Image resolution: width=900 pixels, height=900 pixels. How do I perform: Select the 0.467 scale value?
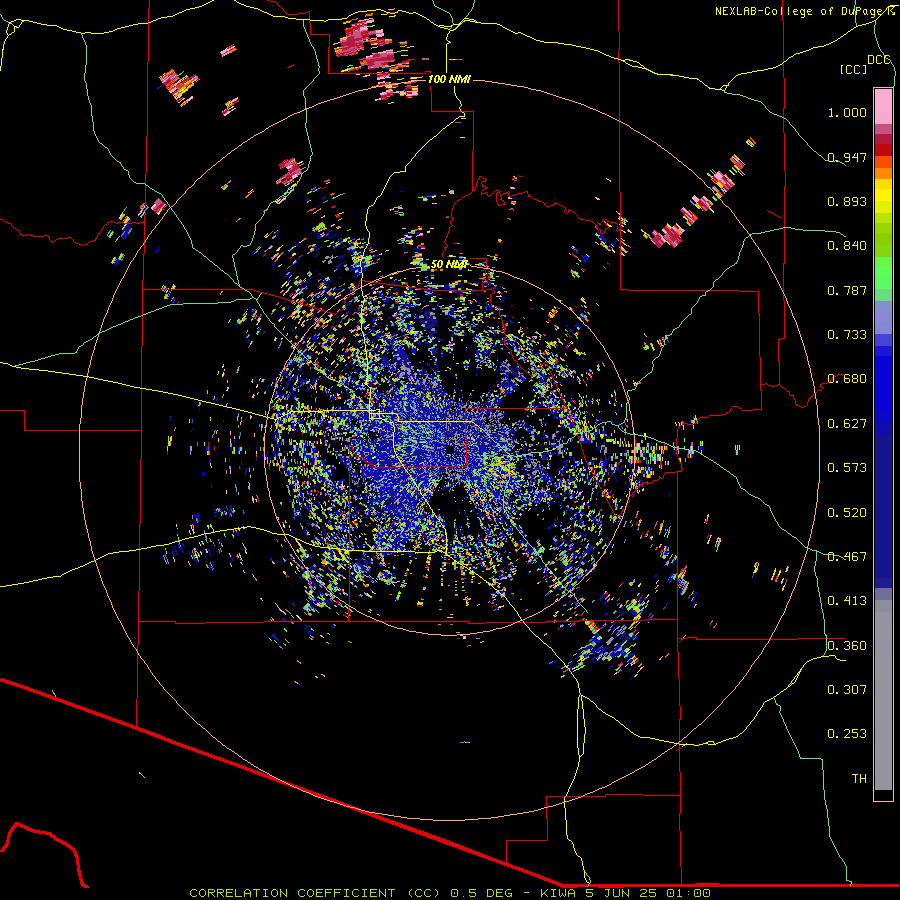[847, 557]
